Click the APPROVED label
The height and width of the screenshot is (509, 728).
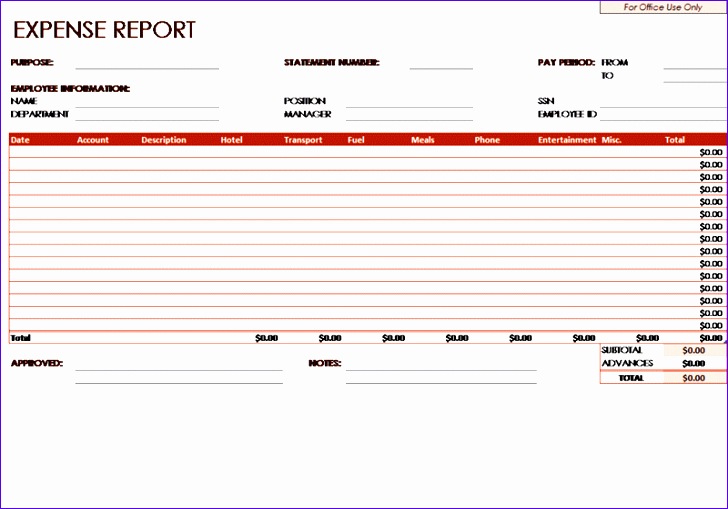point(37,363)
